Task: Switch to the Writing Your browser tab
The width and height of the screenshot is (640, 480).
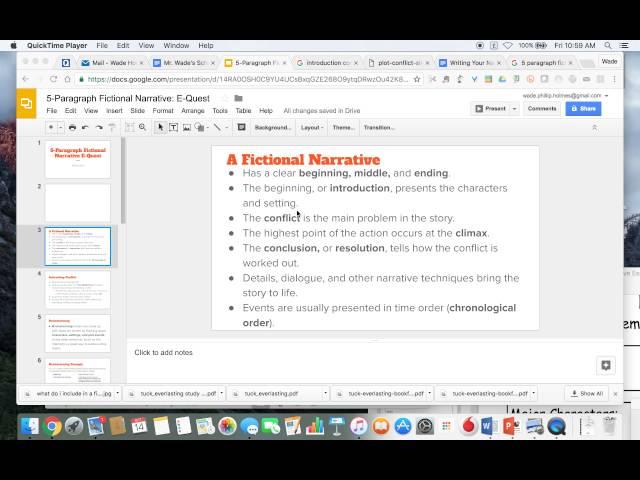Action: pyautogui.click(x=470, y=63)
